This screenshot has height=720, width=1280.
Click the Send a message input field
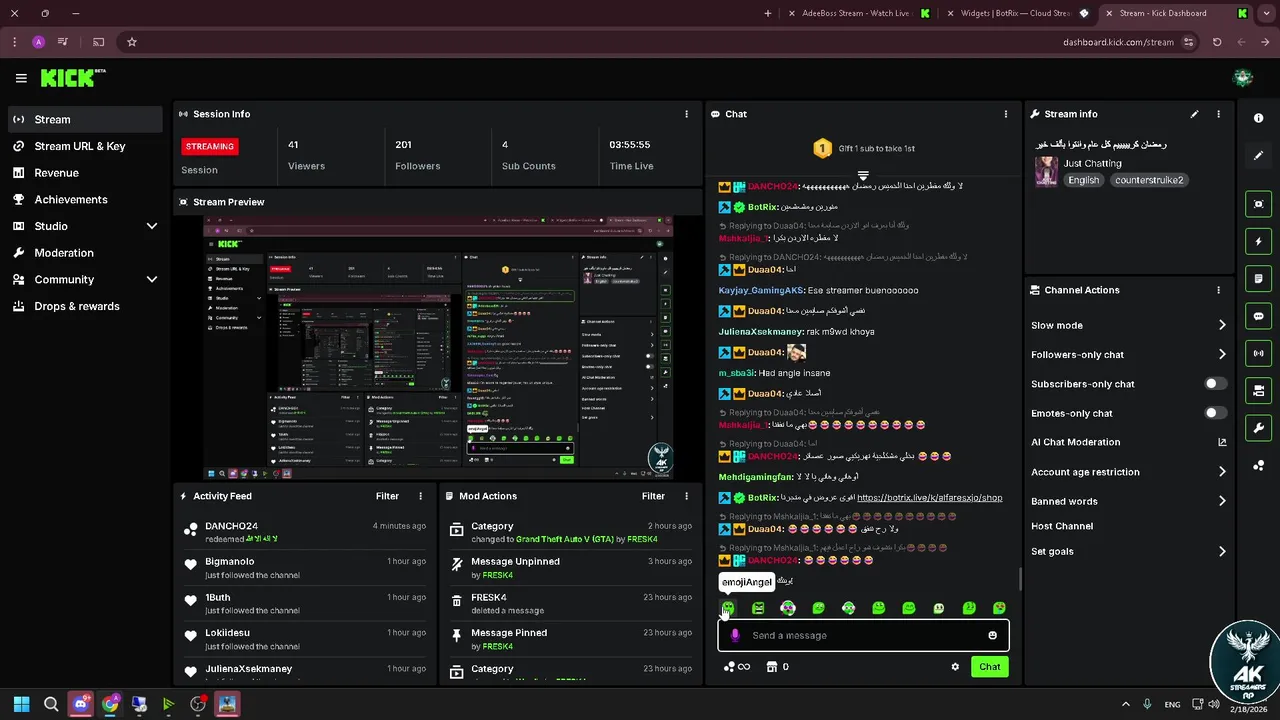click(x=863, y=635)
